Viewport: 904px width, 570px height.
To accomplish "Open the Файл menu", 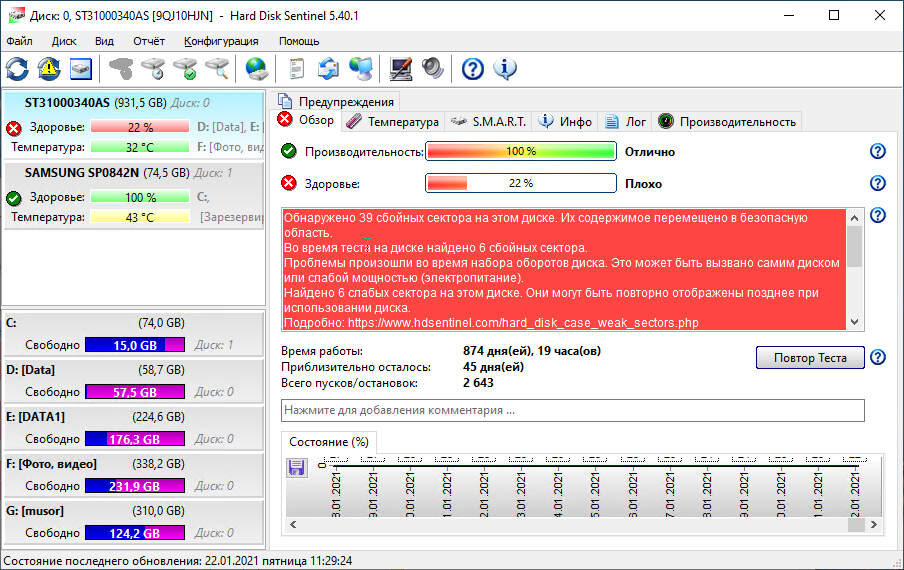I will point(19,41).
